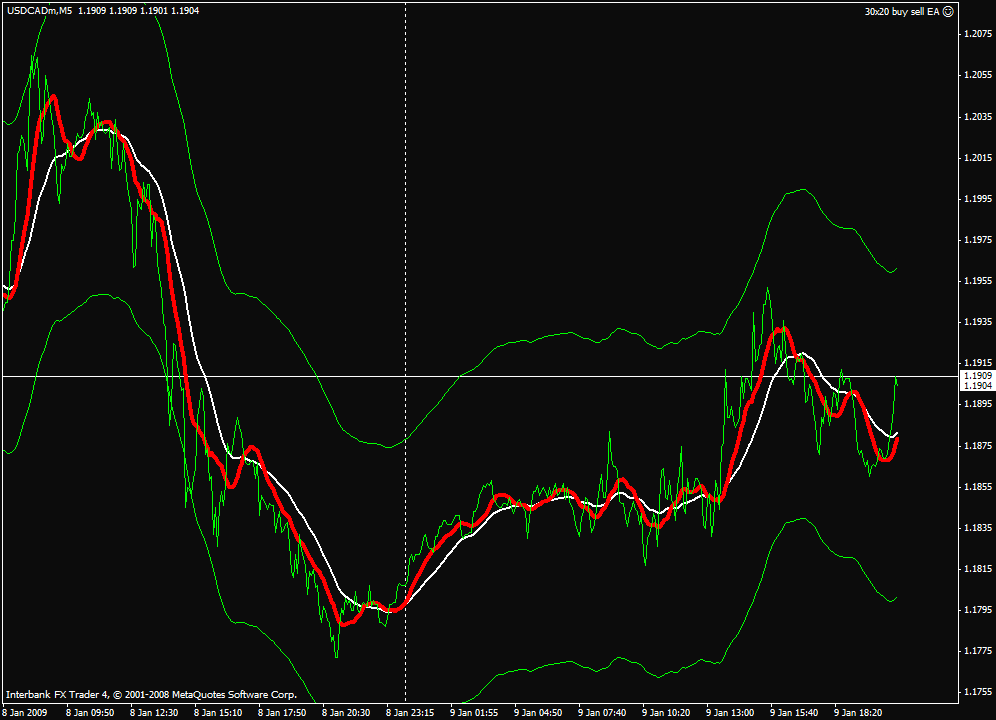The image size is (996, 720).
Task: Click the 1.1995 price axis label
Action: 978,199
